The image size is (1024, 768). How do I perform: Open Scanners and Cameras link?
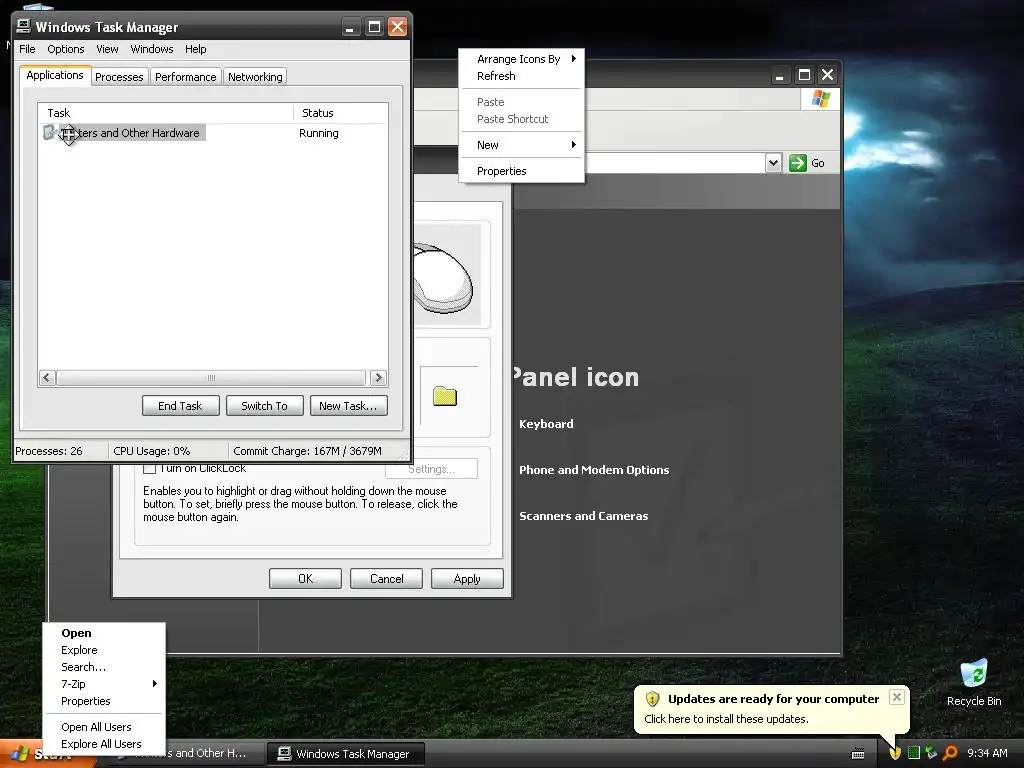[x=583, y=516]
